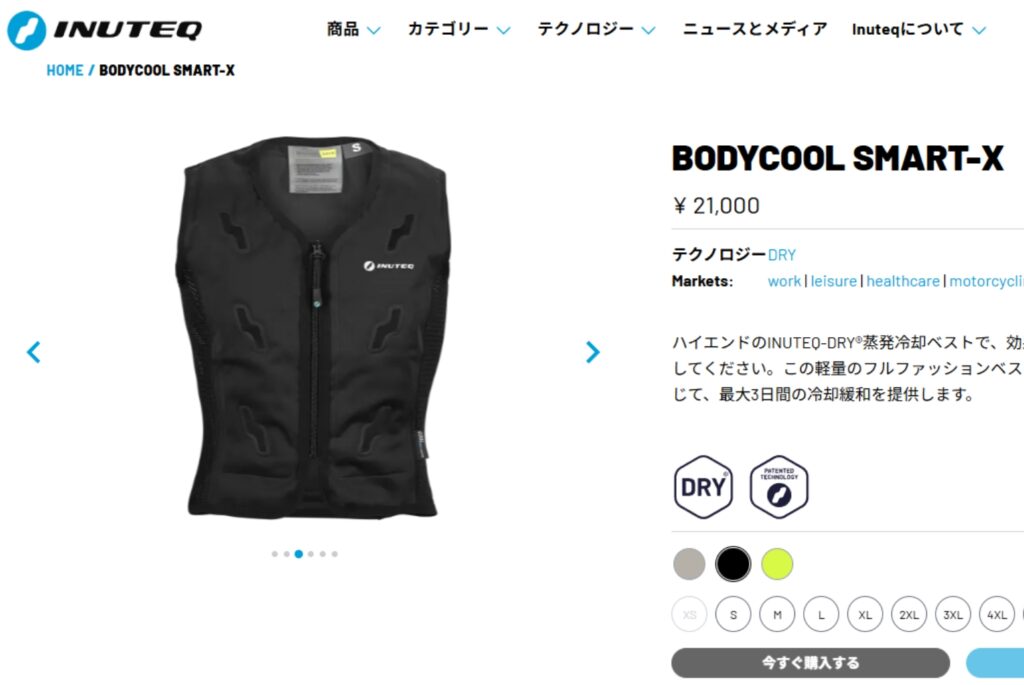Open the healthcare market link
The width and height of the screenshot is (1024, 685).
(x=903, y=281)
